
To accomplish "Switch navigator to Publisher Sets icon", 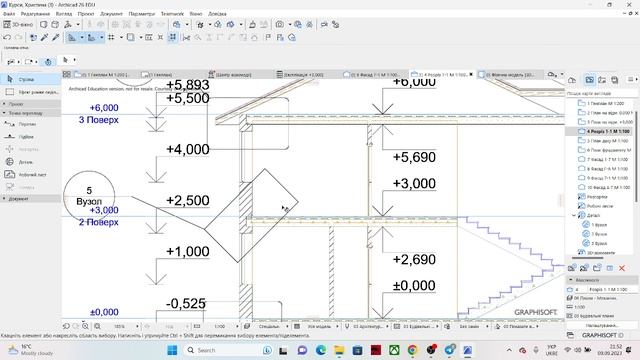I will (615, 80).
